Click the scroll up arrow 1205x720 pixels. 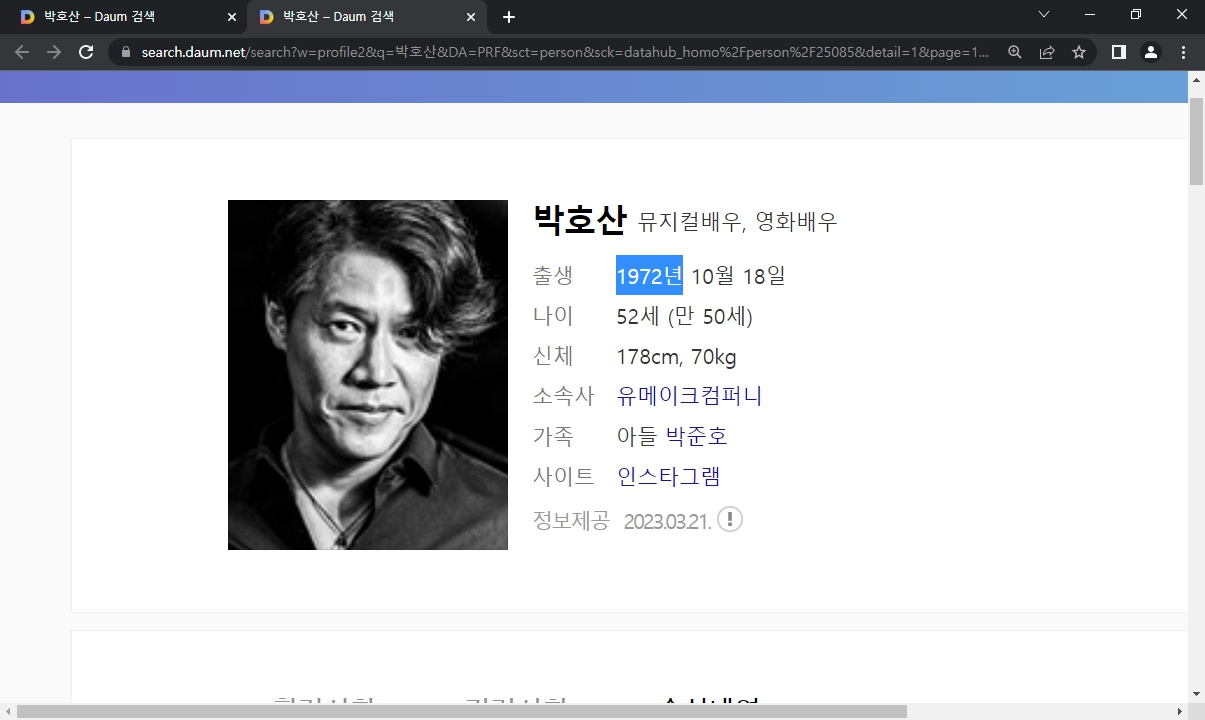click(x=1196, y=80)
